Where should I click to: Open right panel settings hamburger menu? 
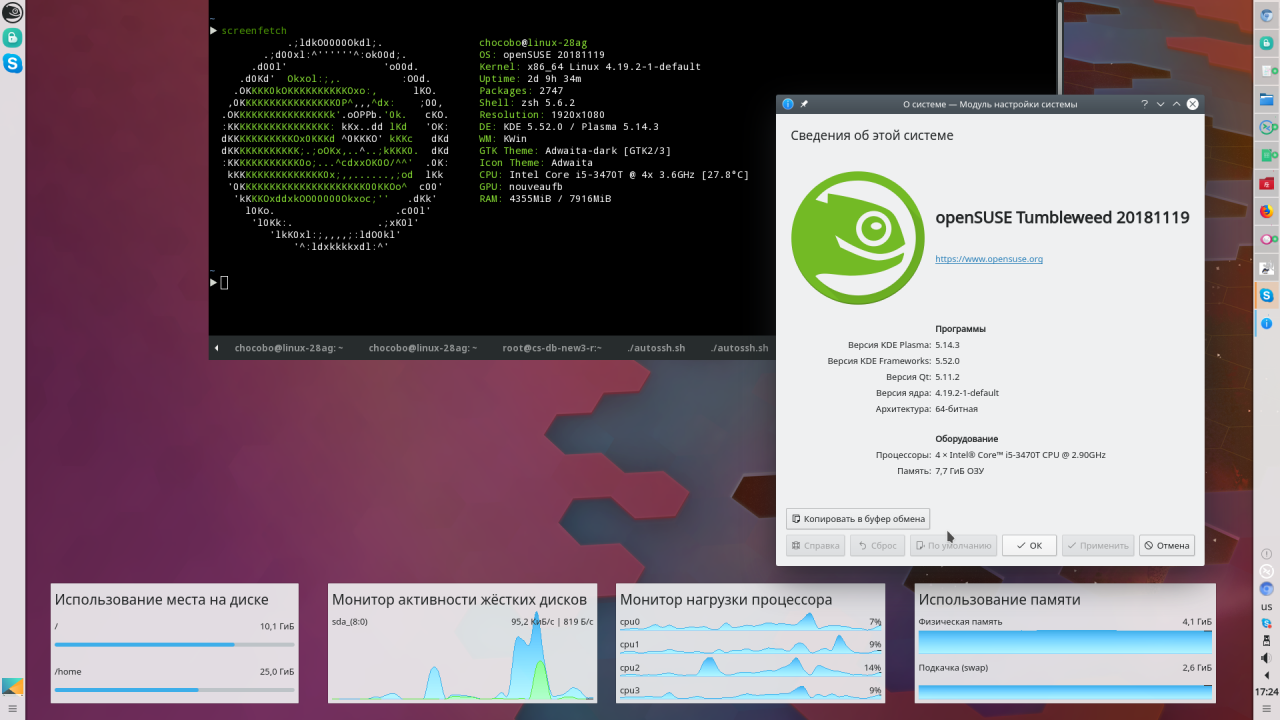1266,710
